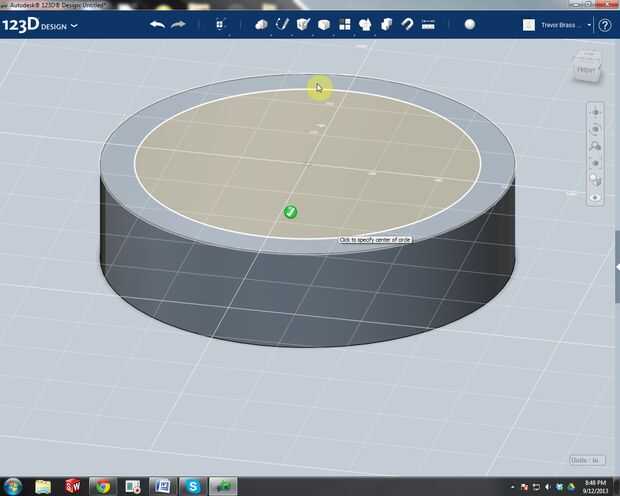620x496 pixels.
Task: Open the Pattern tools menu
Action: coord(345,25)
